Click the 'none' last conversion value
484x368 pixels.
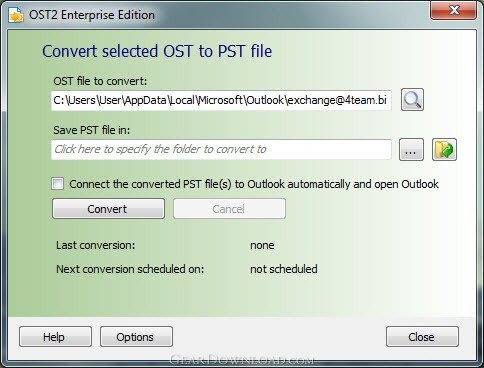pyautogui.click(x=262, y=245)
